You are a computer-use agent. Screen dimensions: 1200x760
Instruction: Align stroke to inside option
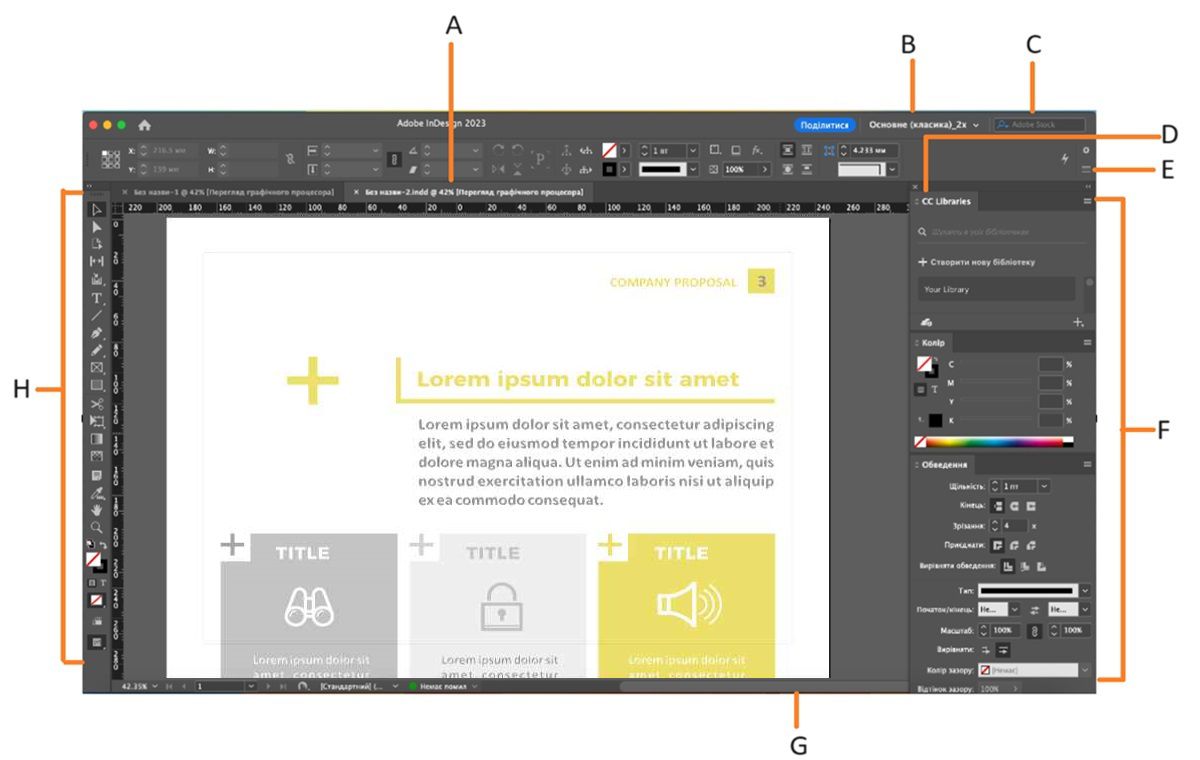coord(1025,566)
